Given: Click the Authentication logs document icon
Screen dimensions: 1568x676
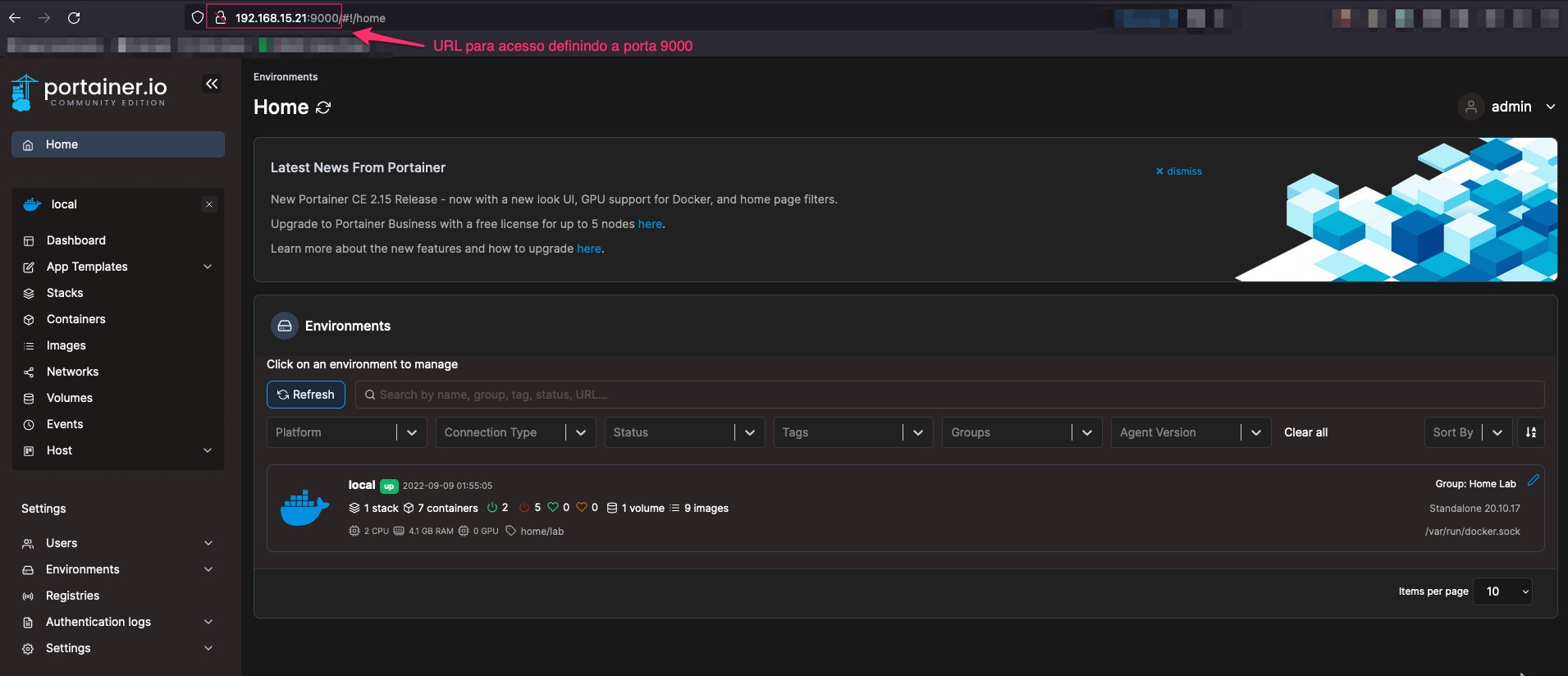Looking at the screenshot, I should click(28, 623).
